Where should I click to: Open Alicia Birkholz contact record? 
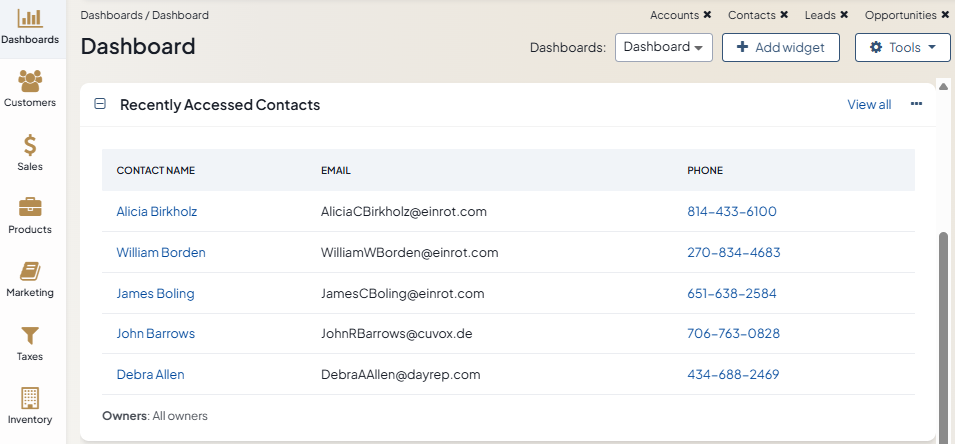pos(157,211)
